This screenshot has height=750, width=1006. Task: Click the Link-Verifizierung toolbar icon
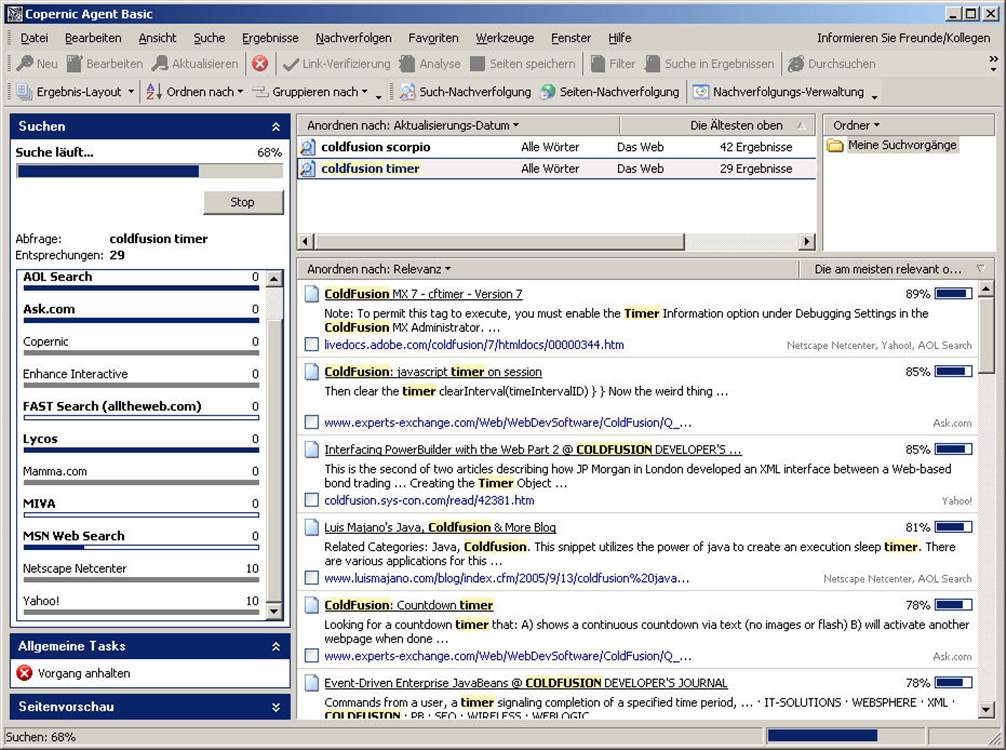pos(291,64)
